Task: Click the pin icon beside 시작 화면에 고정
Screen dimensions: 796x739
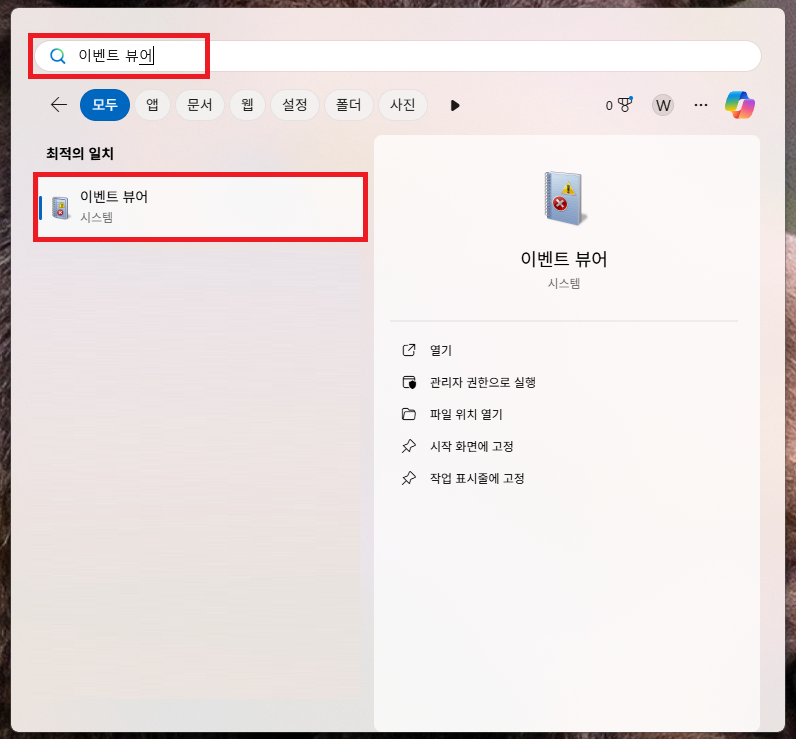Action: (x=409, y=446)
